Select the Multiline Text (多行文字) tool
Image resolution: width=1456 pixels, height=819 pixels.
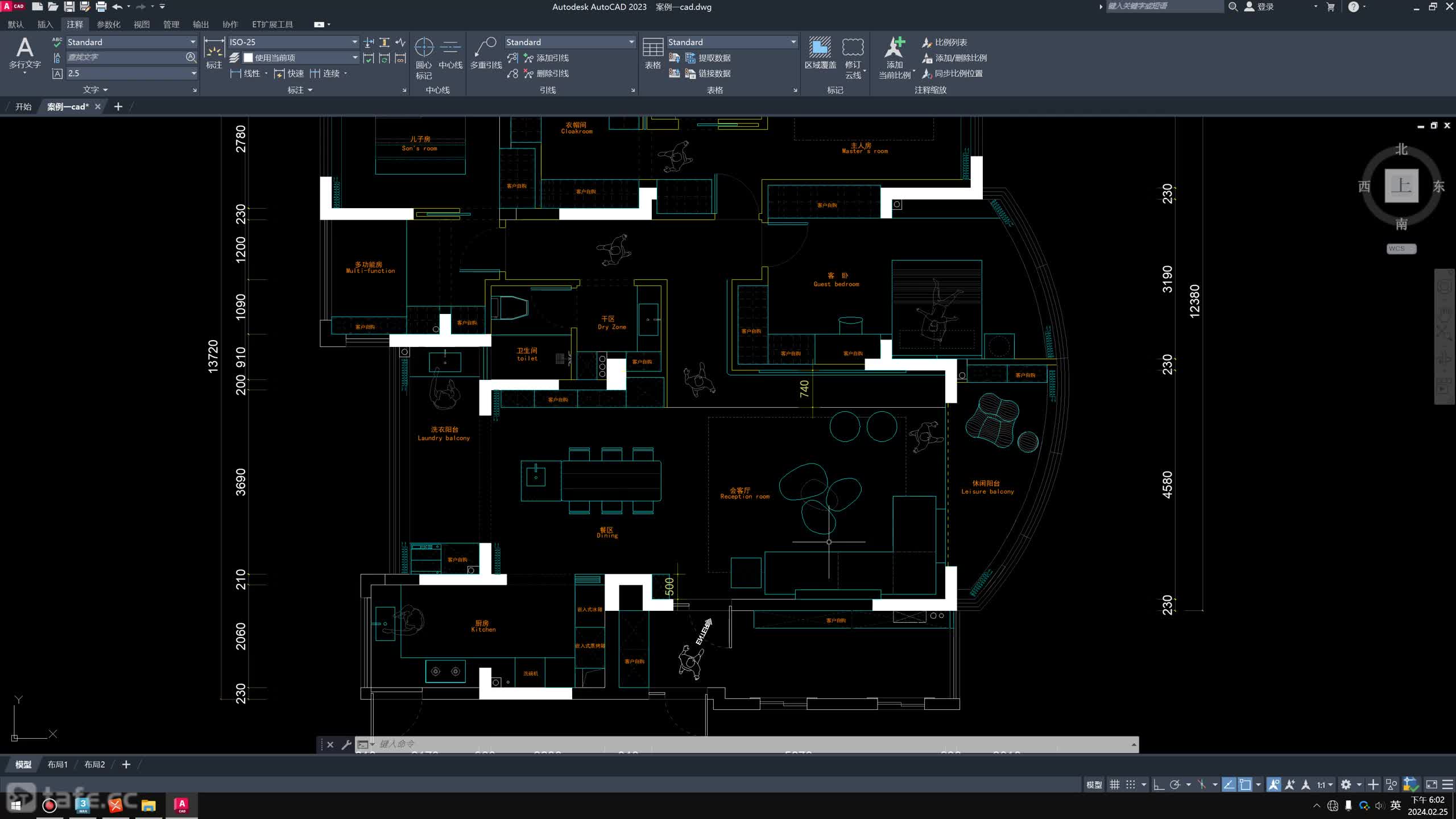(x=24, y=53)
